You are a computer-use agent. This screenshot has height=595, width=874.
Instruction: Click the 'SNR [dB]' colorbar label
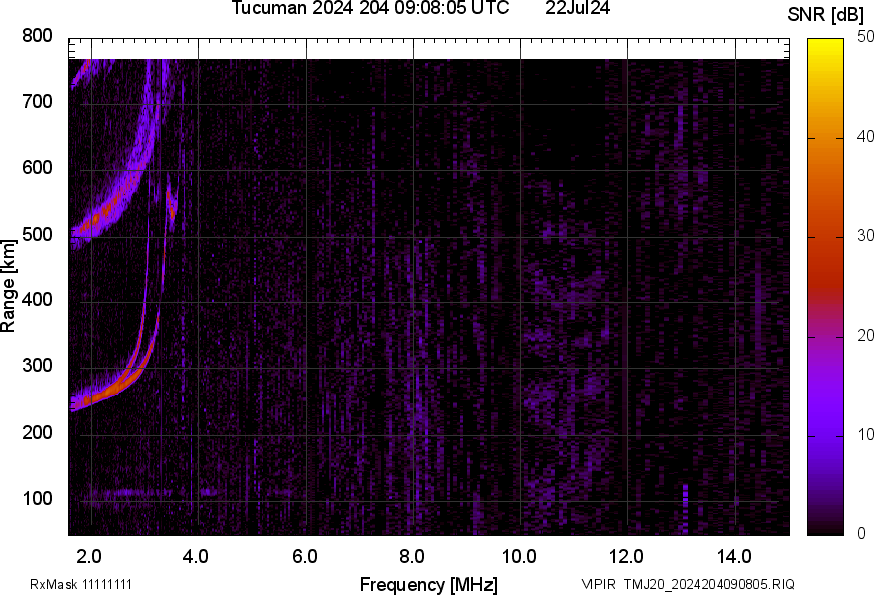click(825, 14)
